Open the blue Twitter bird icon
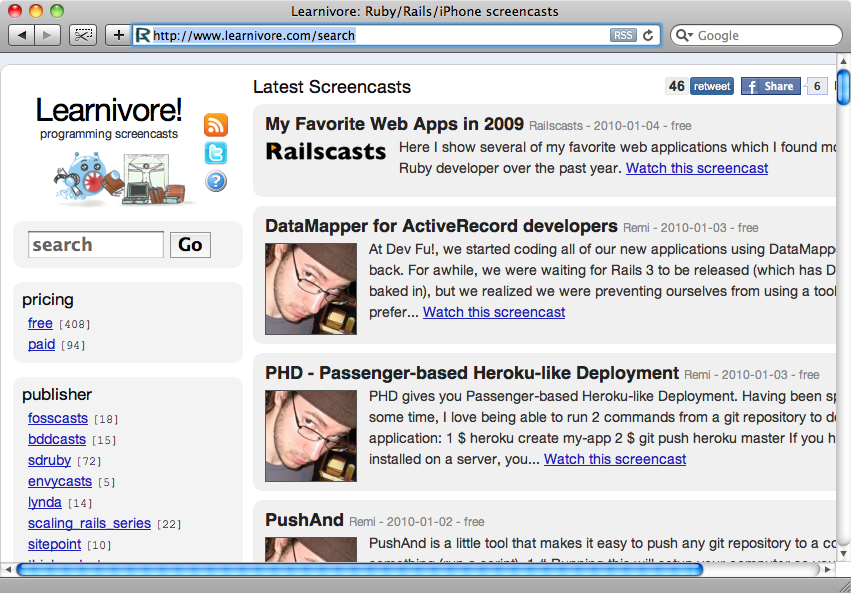 click(x=216, y=153)
